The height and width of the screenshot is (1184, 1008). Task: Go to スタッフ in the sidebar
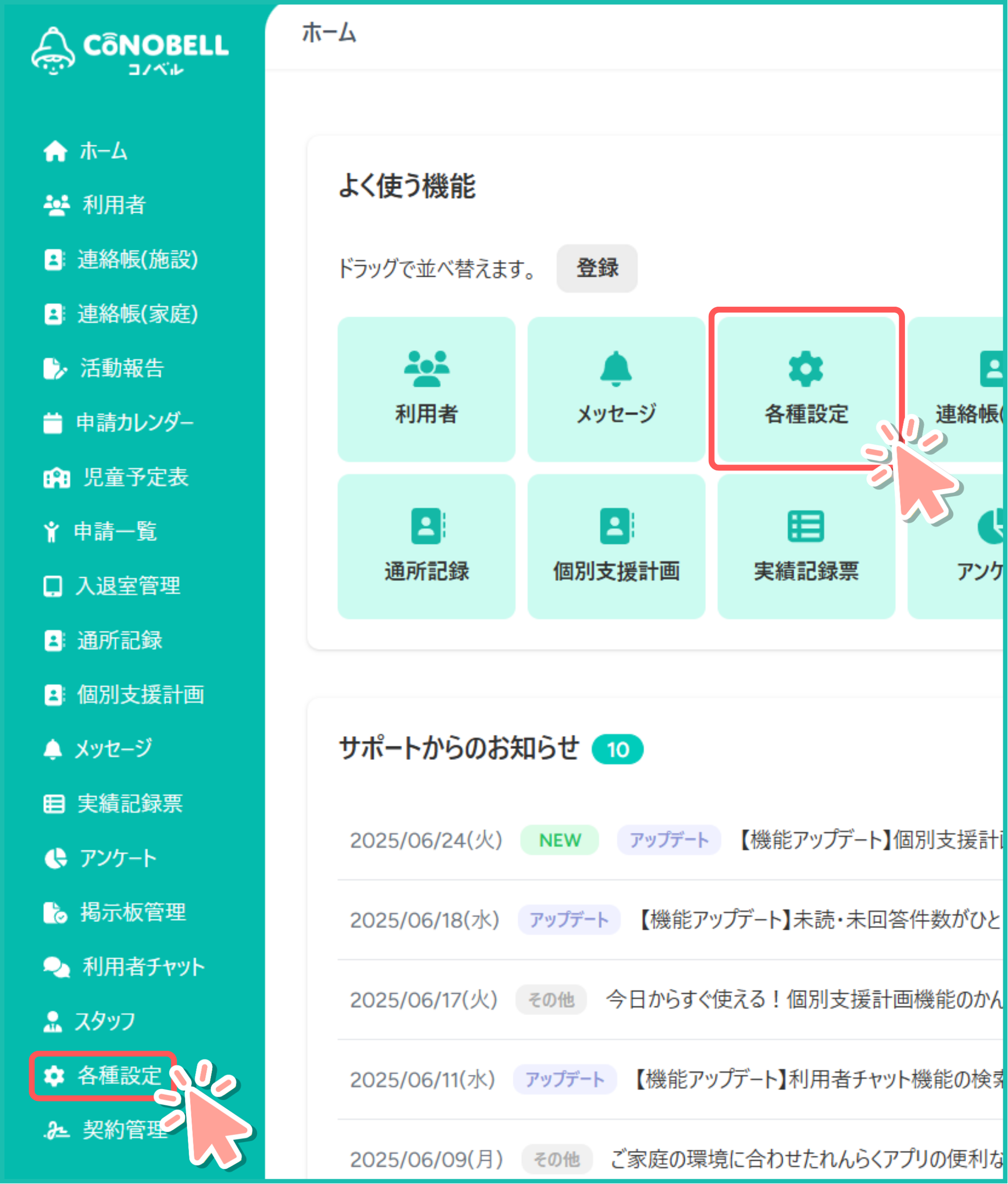click(105, 1021)
